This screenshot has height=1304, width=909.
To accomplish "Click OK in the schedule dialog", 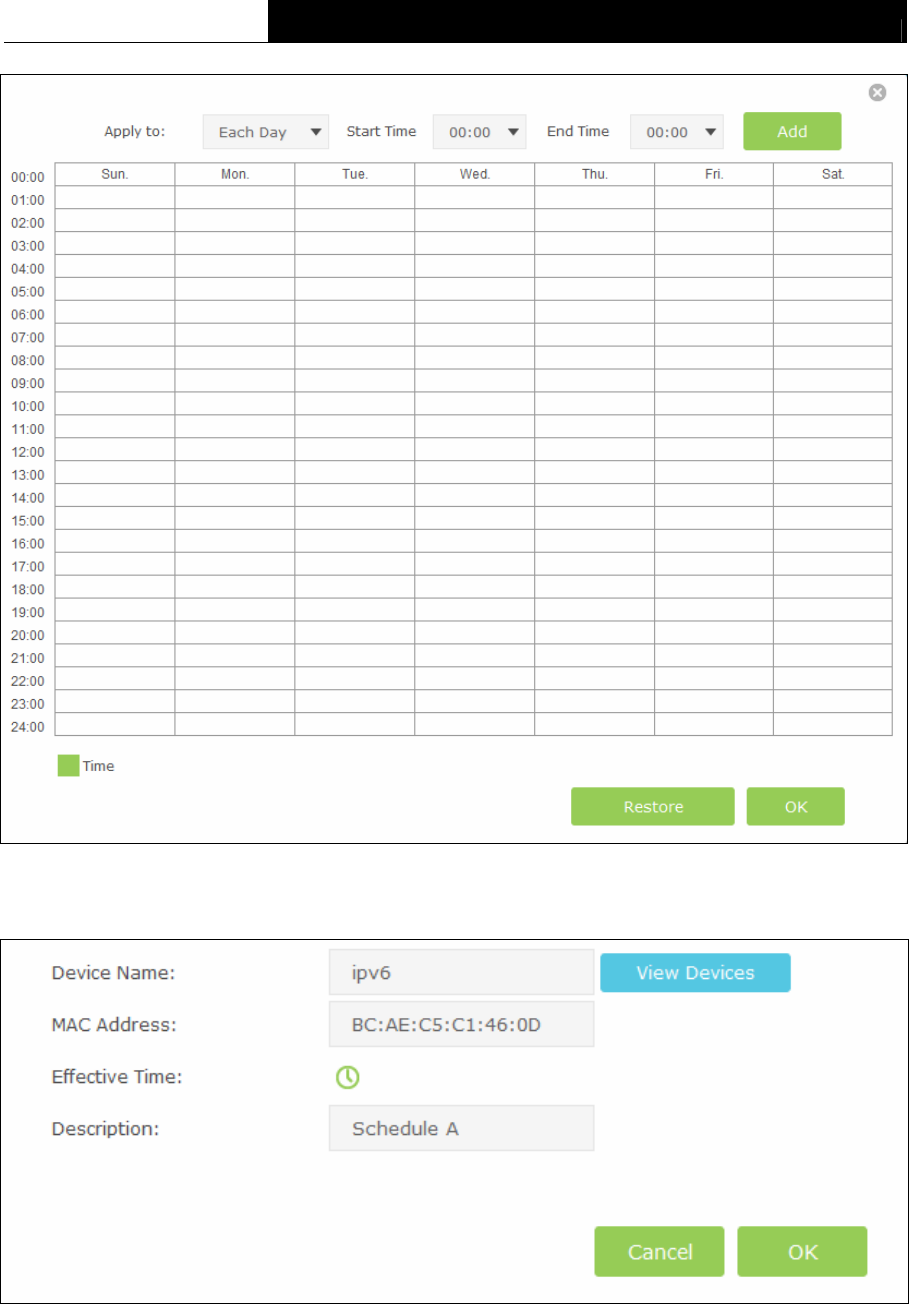I will coord(796,807).
